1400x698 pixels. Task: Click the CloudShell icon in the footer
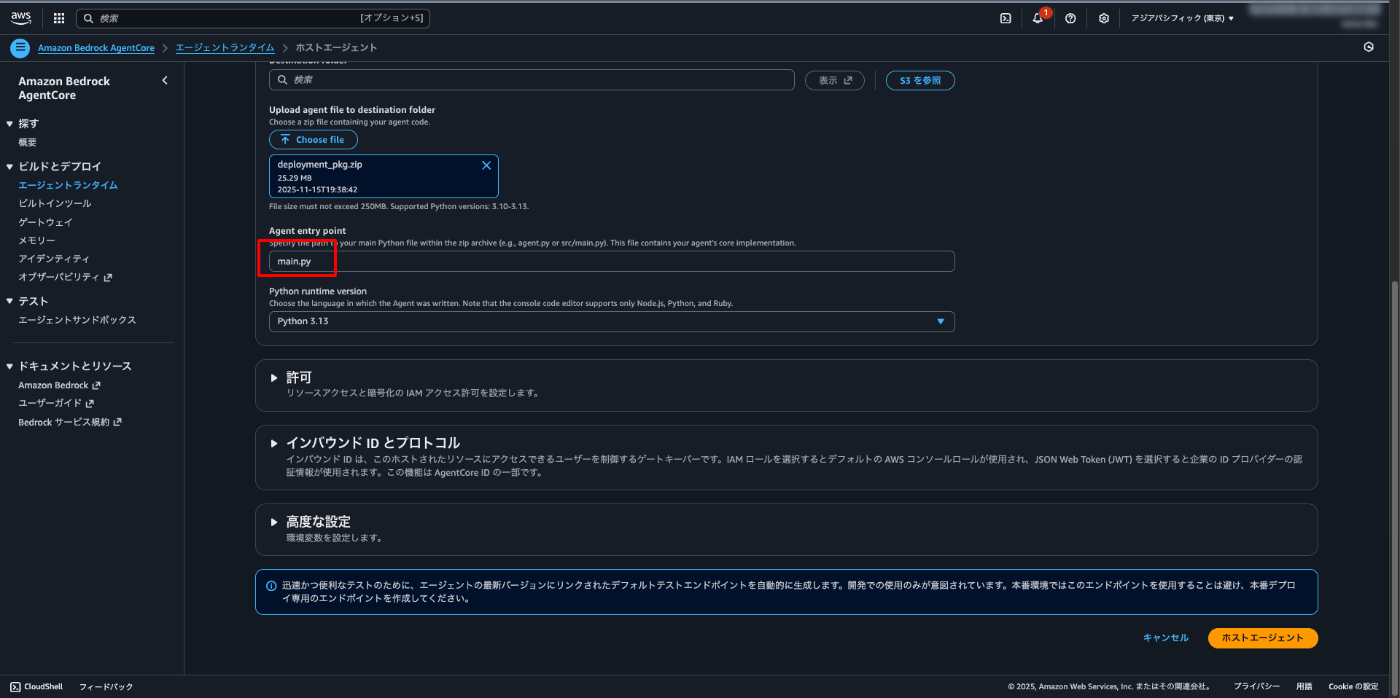(x=15, y=687)
